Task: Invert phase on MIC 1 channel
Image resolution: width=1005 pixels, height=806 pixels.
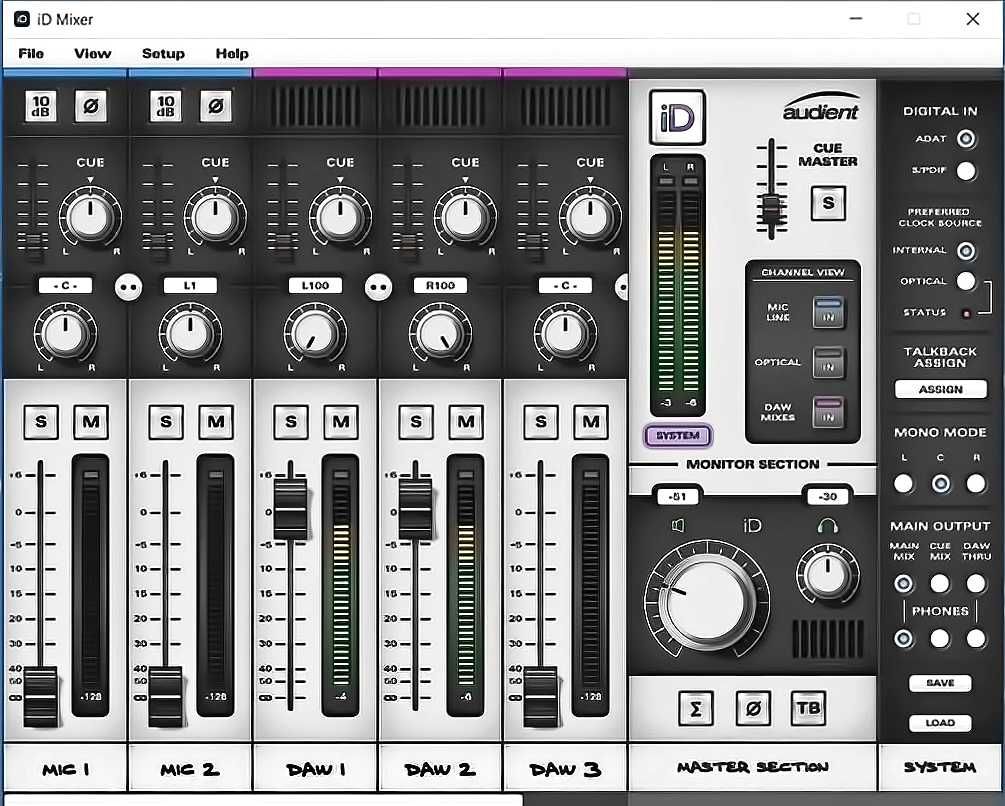Action: click(x=90, y=106)
